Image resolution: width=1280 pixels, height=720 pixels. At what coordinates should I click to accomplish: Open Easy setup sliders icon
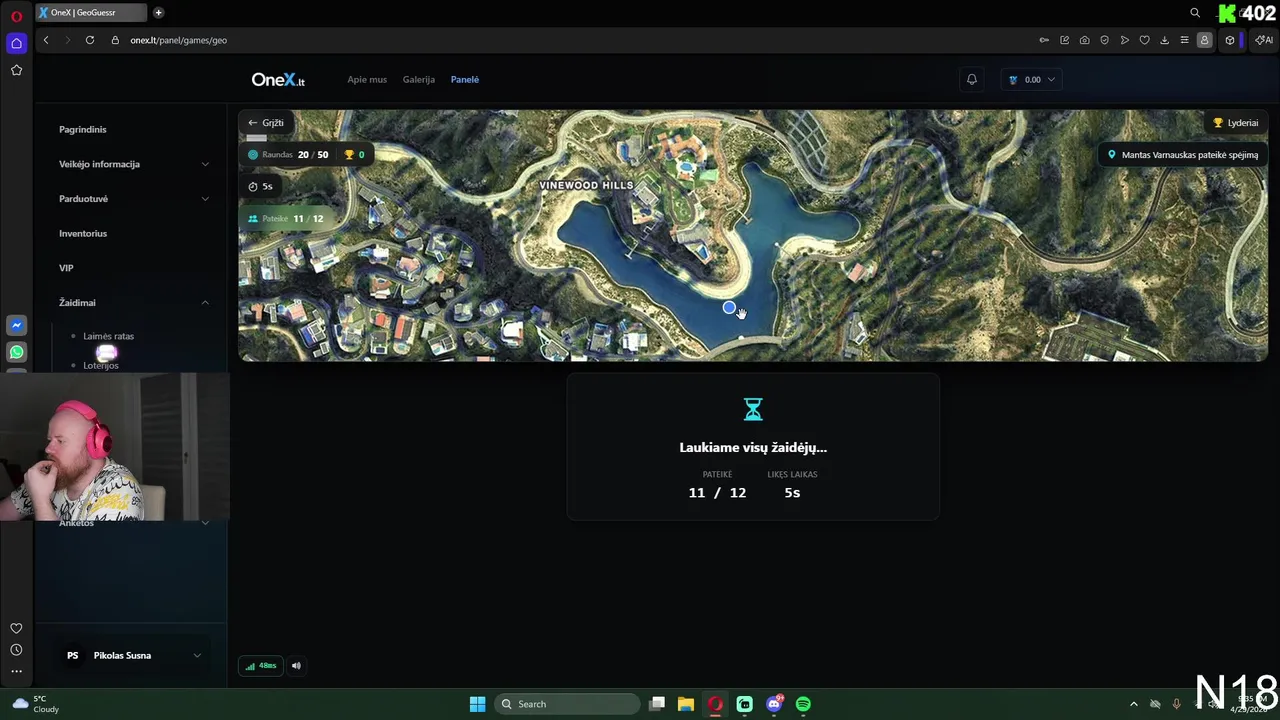[1184, 40]
